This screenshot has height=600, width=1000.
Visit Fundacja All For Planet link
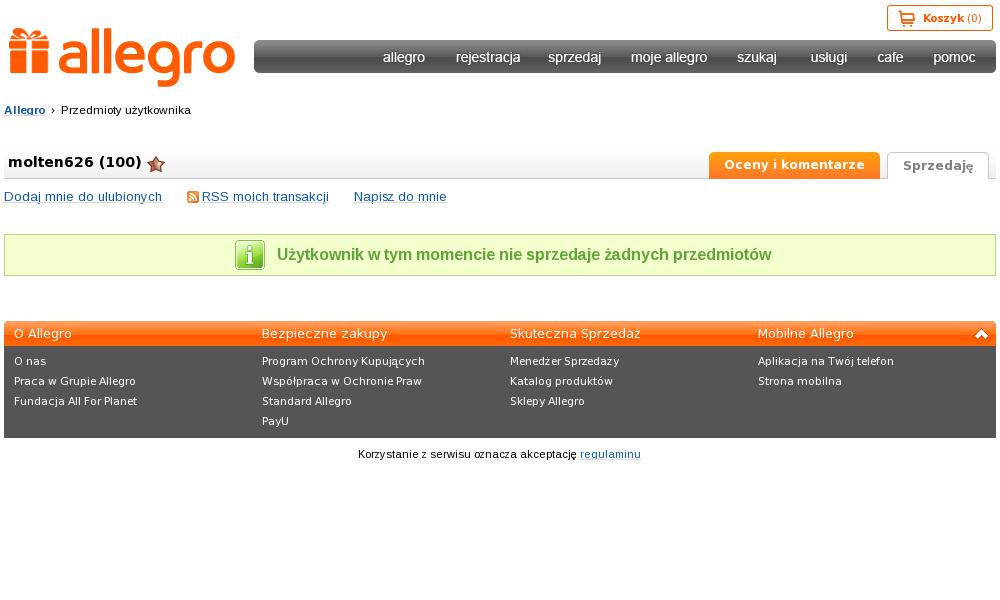pos(75,401)
